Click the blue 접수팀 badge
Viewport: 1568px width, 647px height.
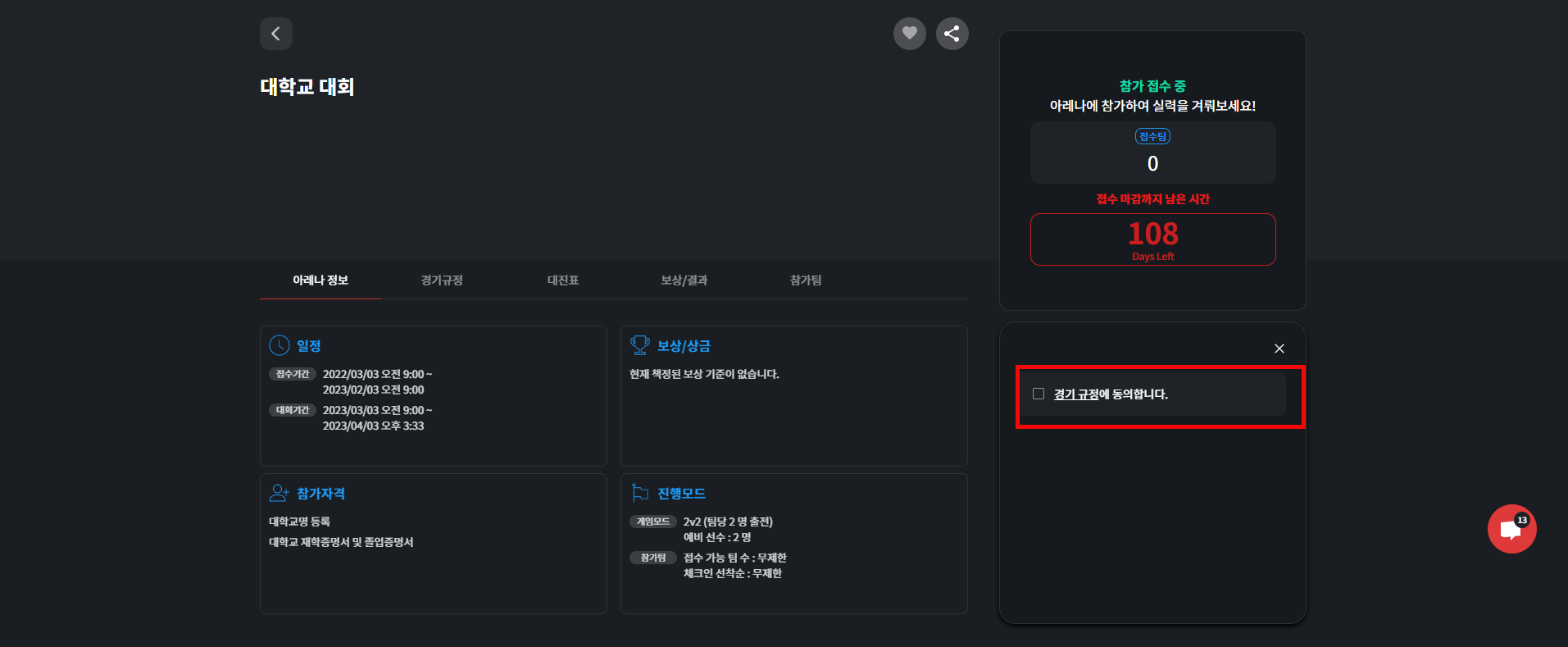1152,136
